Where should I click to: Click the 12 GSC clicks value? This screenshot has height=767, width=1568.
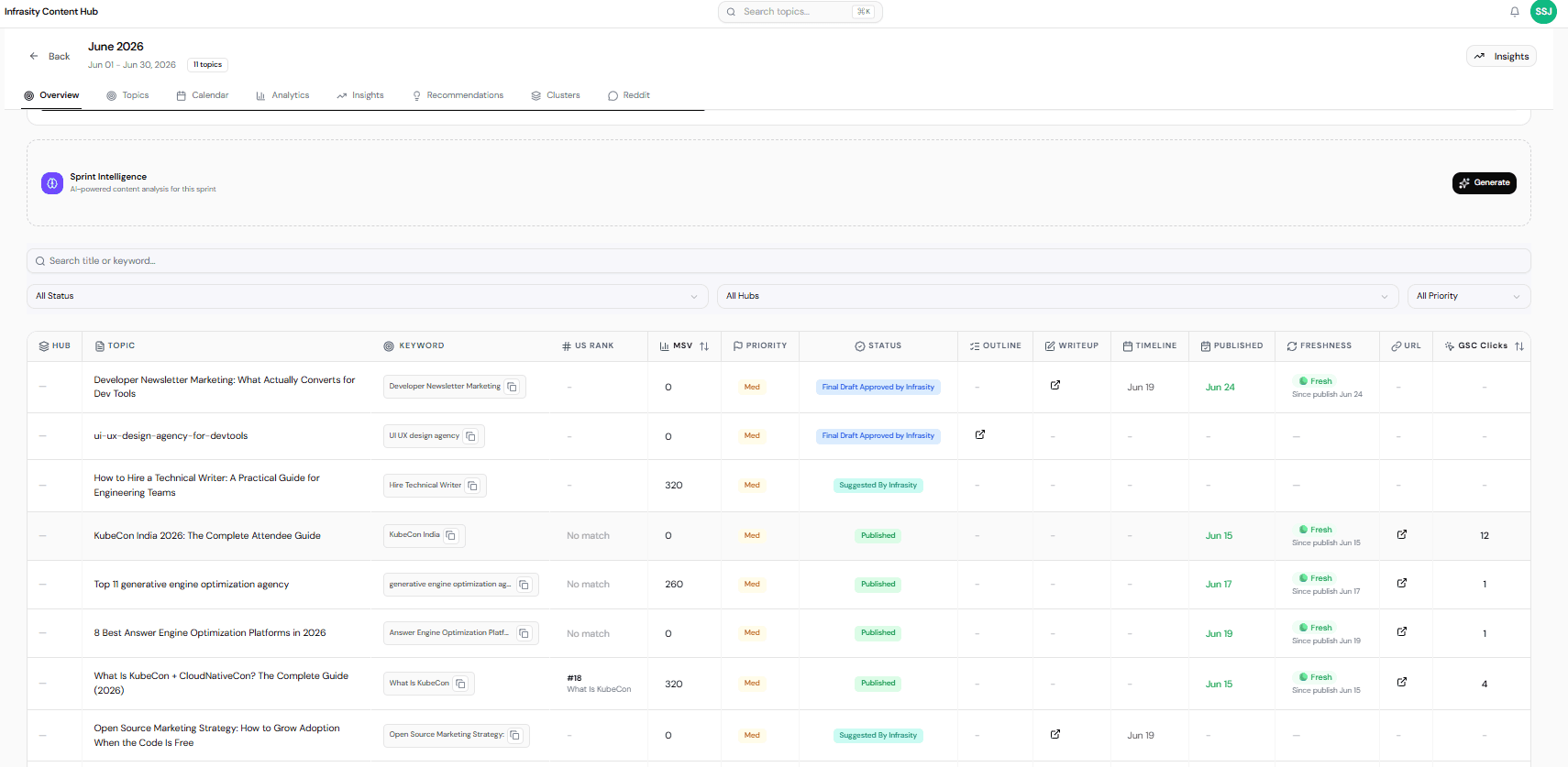1485,536
